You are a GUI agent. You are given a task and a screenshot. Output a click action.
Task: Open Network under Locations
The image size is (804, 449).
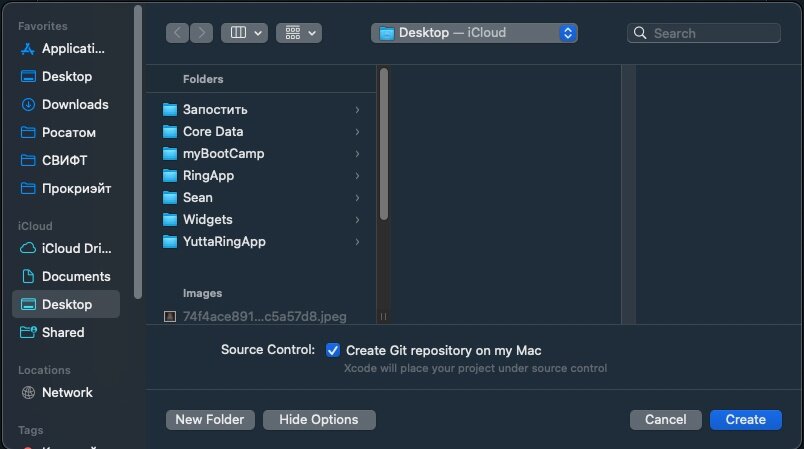[x=66, y=393]
